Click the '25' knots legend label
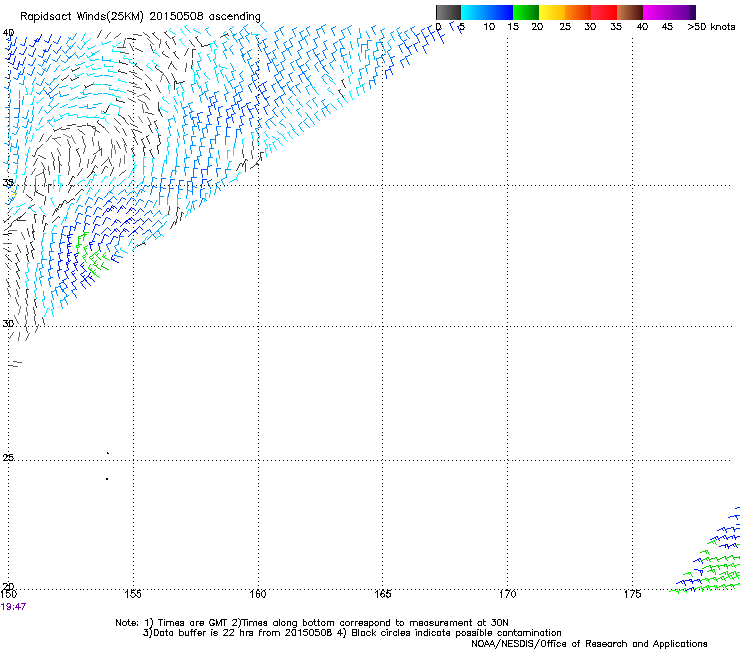The width and height of the screenshot is (740, 650). coord(565,27)
